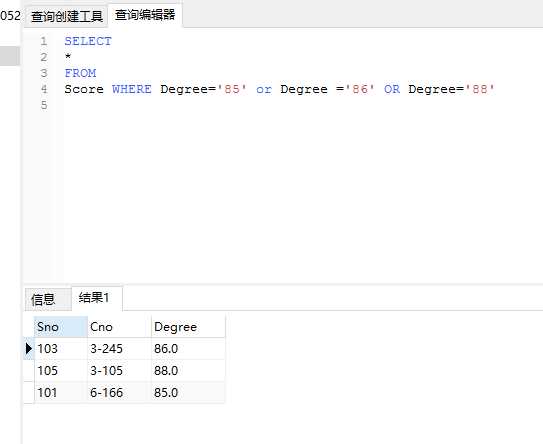
Task: Click line number 1 in the gutter
Action: (x=44, y=41)
